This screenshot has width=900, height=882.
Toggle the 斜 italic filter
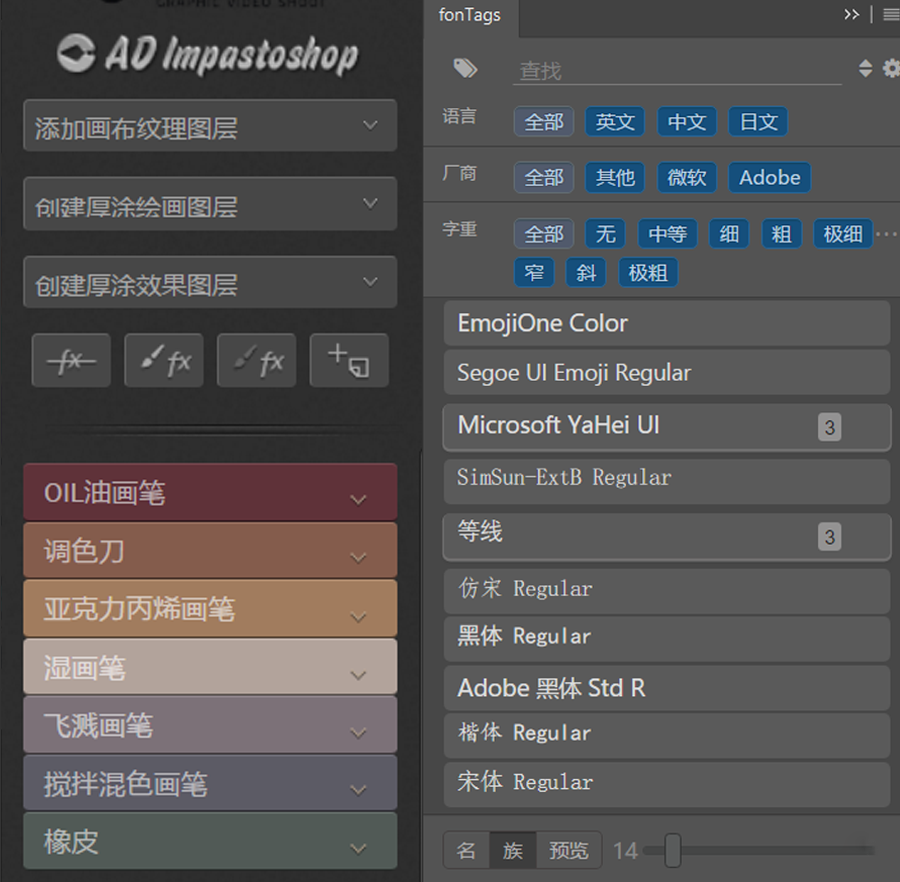(x=586, y=272)
